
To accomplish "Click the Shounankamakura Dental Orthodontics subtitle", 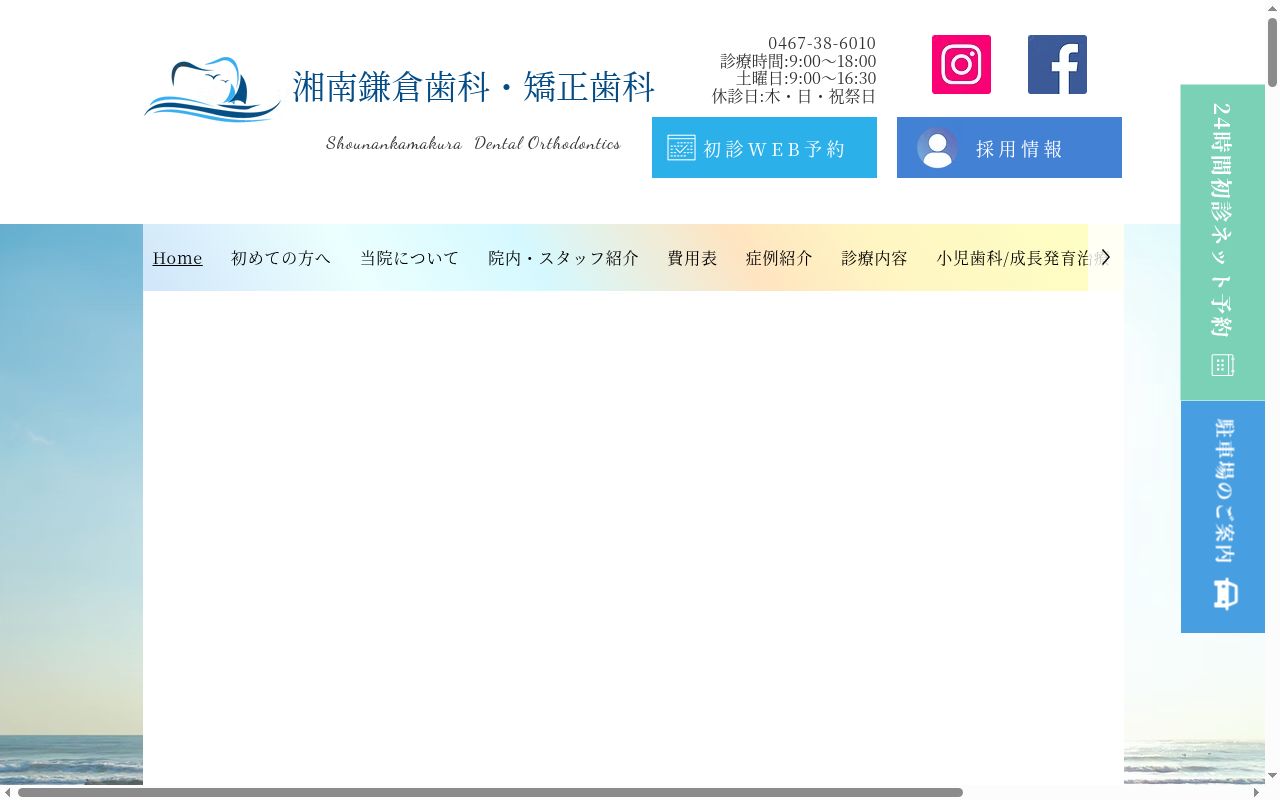I will point(473,143).
